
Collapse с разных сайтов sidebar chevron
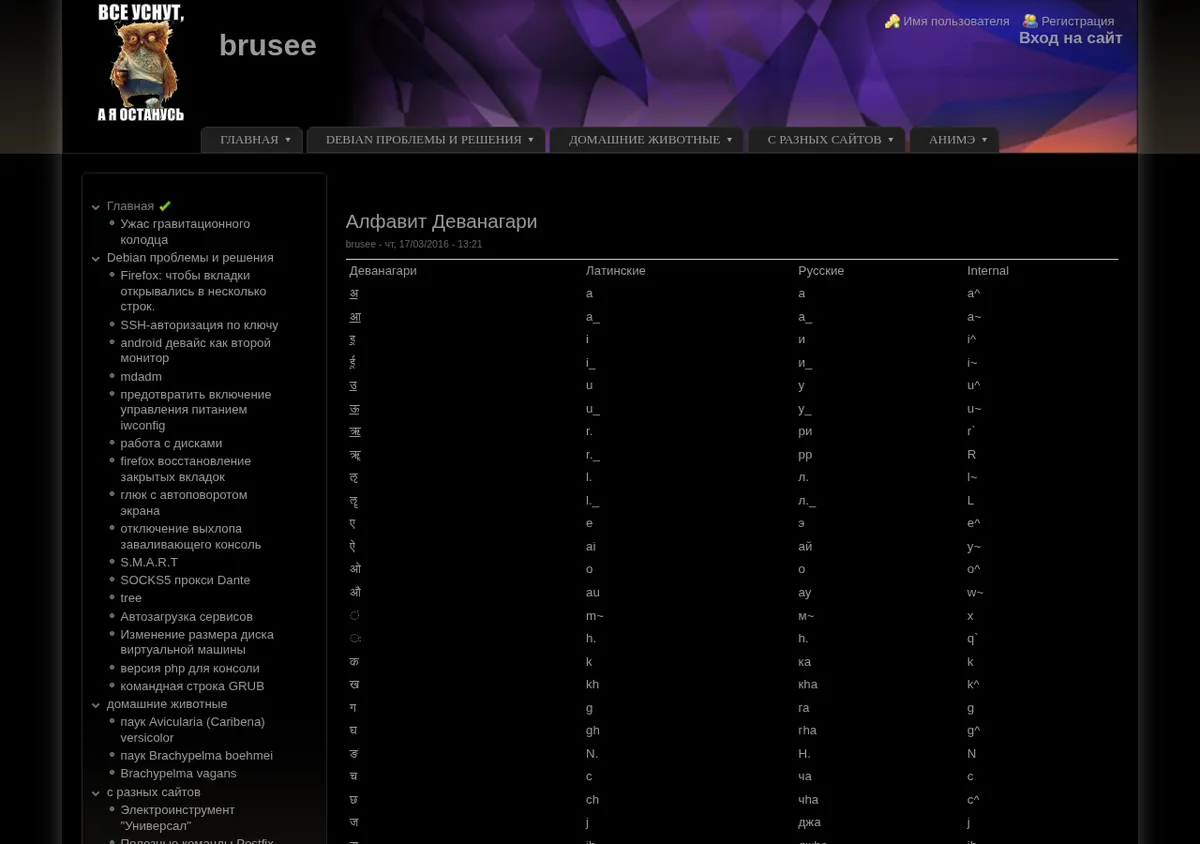pos(96,793)
